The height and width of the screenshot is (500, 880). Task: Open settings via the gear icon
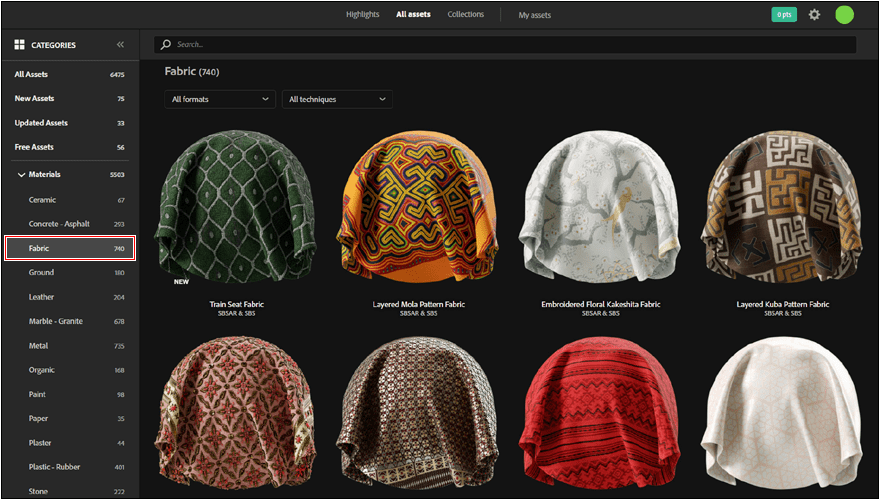[x=814, y=15]
